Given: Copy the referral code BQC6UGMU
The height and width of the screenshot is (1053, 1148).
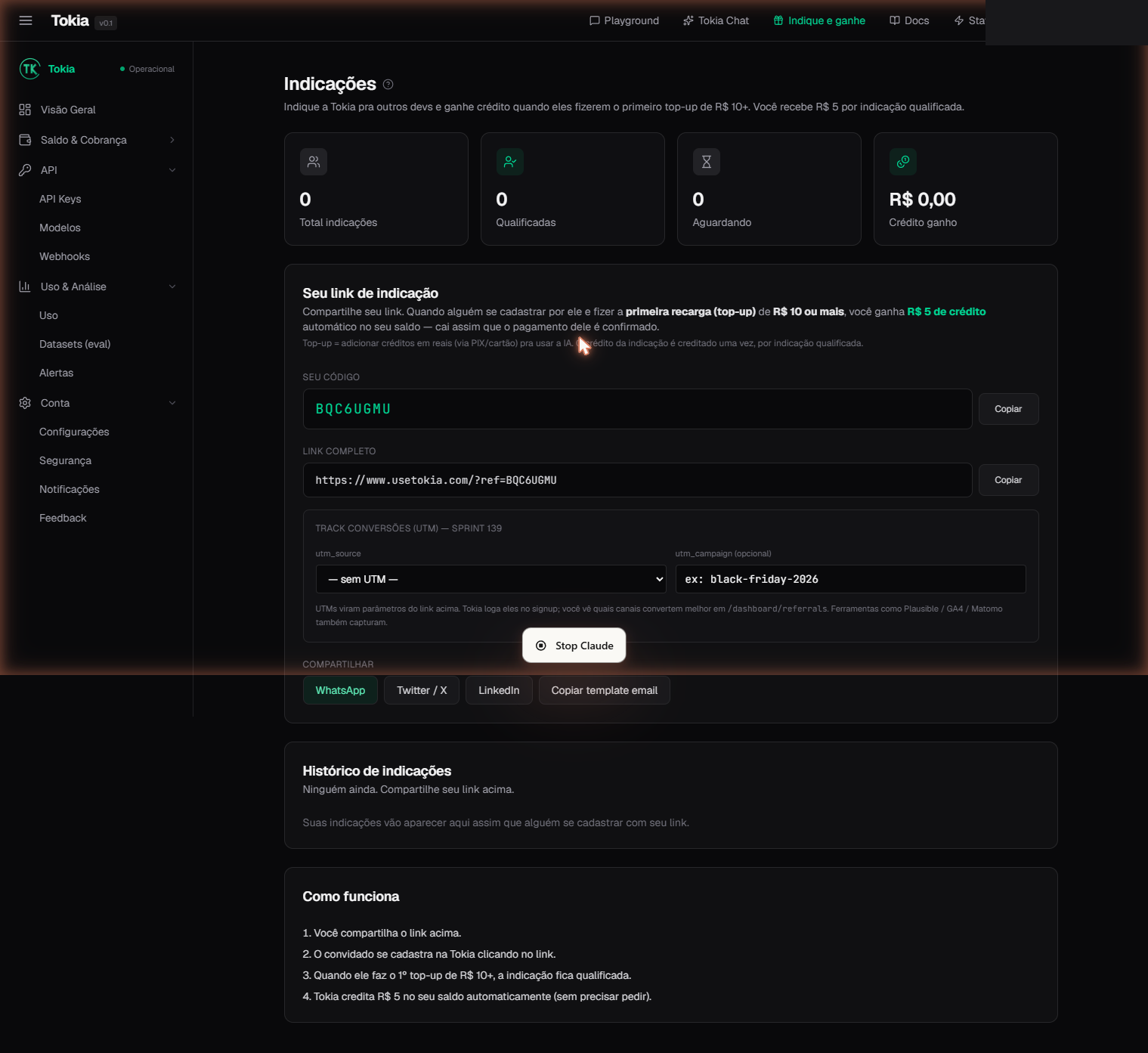Looking at the screenshot, I should point(1008,409).
